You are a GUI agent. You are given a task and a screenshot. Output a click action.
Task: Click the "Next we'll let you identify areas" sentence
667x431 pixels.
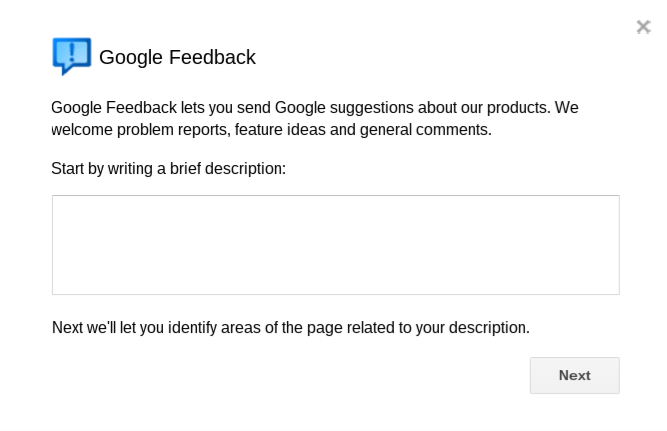291,328
